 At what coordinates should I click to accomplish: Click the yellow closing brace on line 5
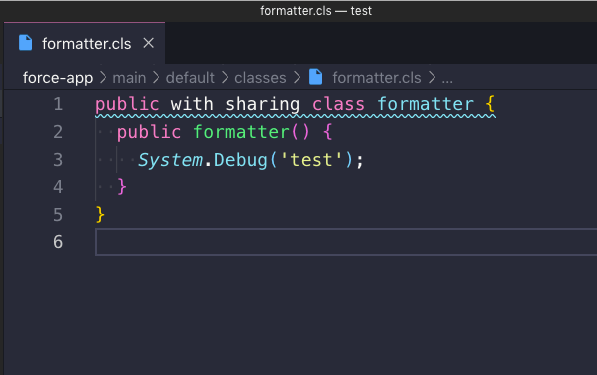[100, 215]
